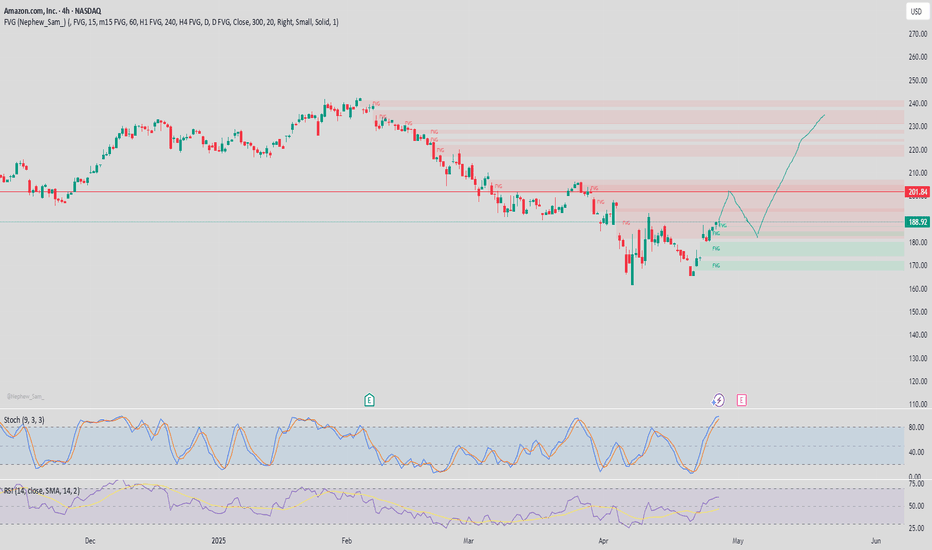
Task: Click 230.00 on the price axis
Action: click(918, 127)
